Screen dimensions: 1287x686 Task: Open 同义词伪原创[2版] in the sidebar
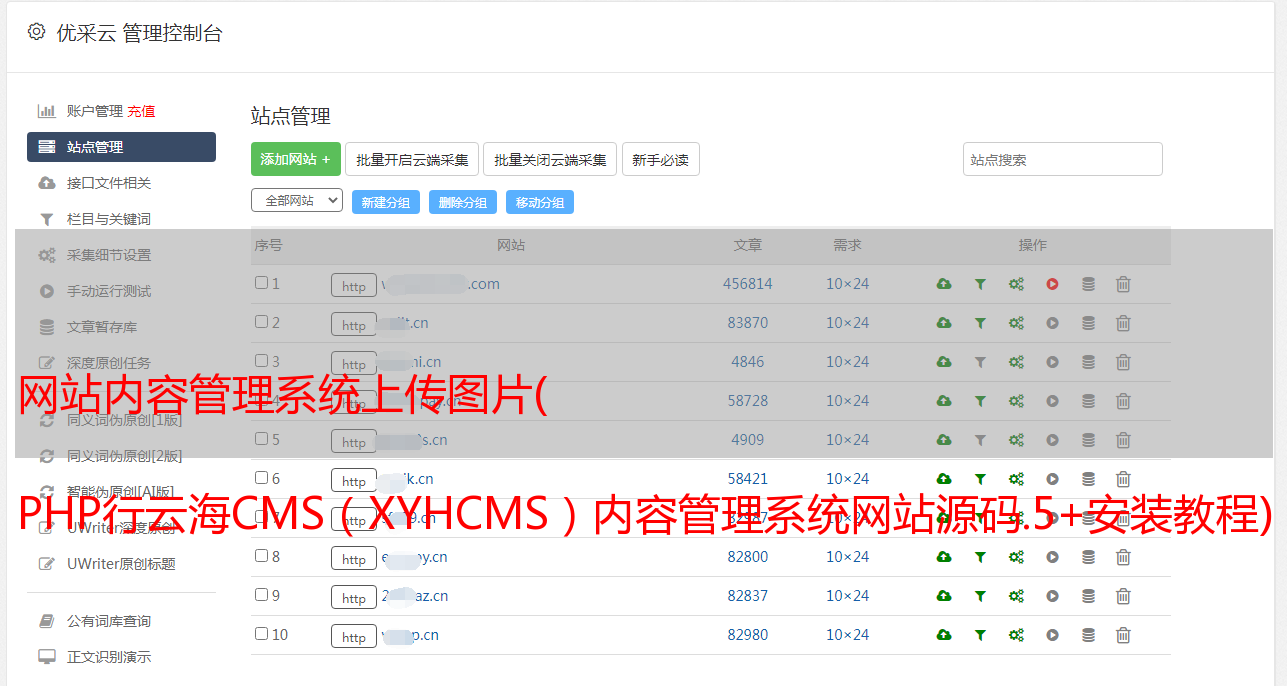125,456
